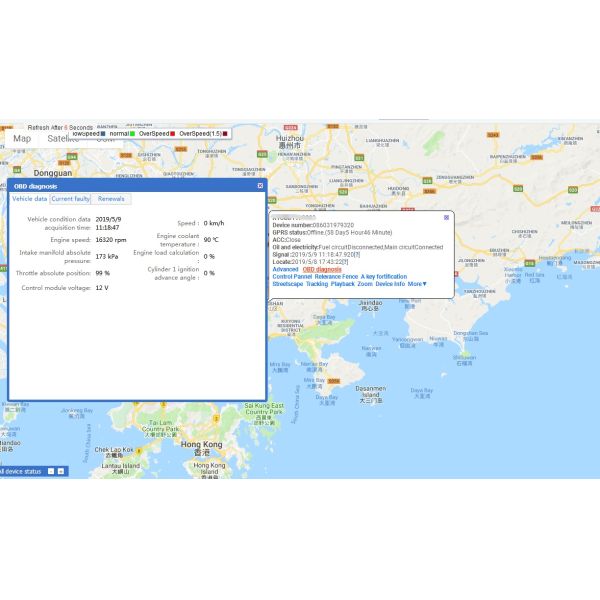Switch to the Current faulty tab
Screen dimensions: 600x600
[x=71, y=199]
